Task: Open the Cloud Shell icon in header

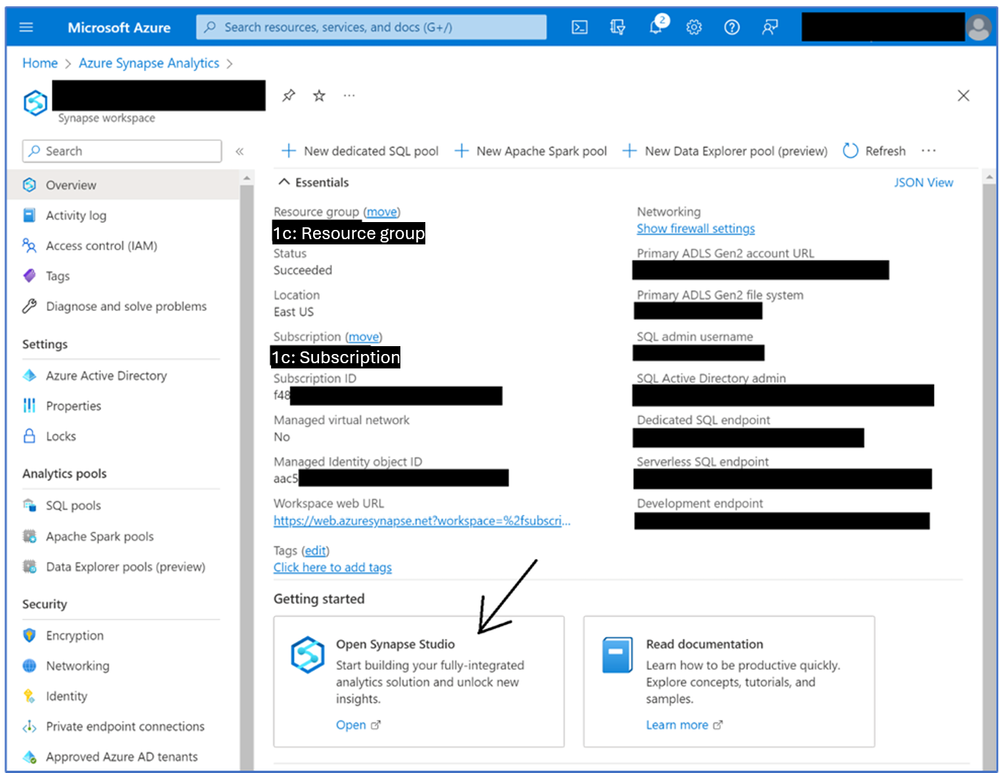Action: (579, 27)
